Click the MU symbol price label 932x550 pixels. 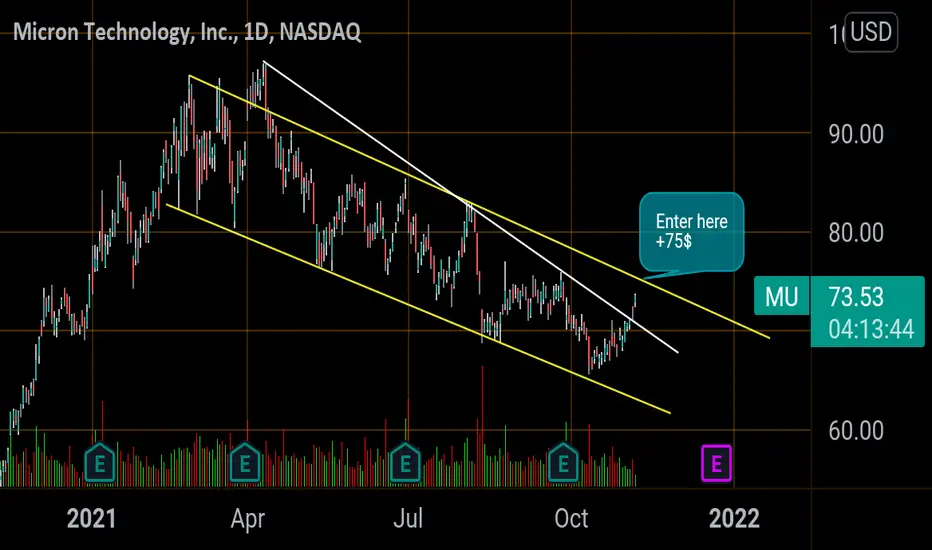(781, 296)
